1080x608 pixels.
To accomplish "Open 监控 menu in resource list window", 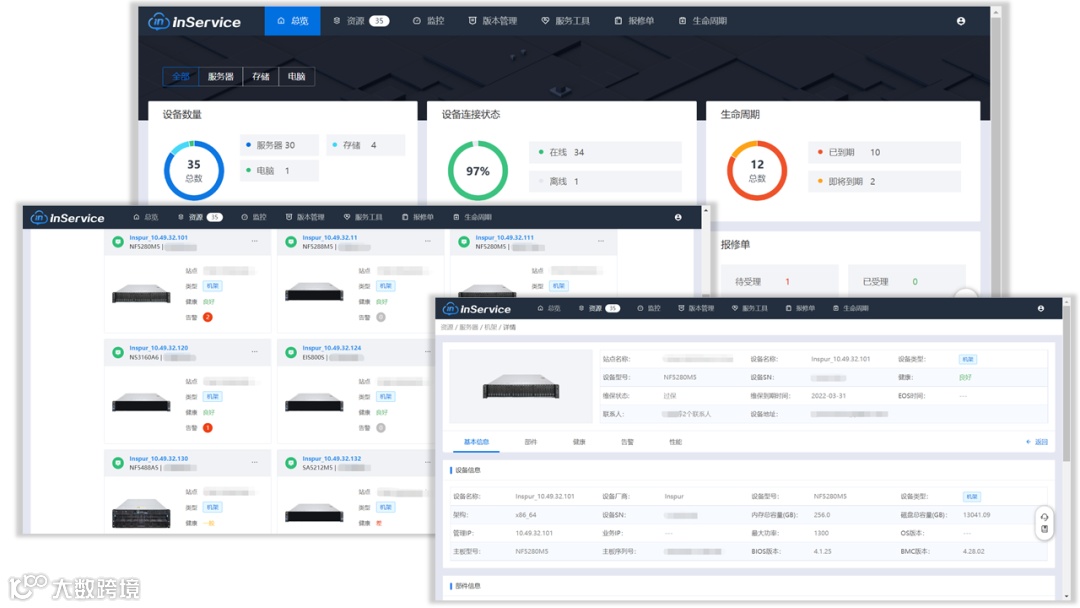I will (253, 218).
